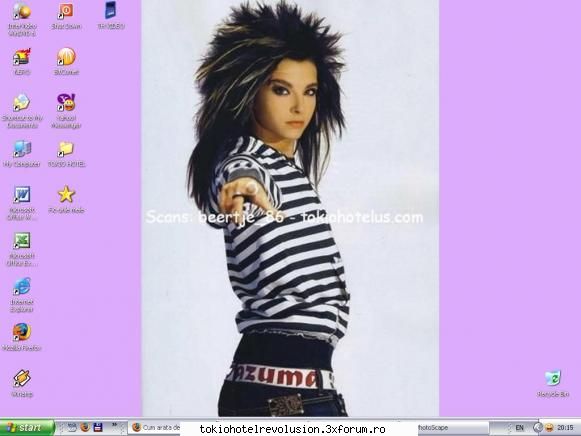
Task: Click the Yahoo Messenger smiley tray icon
Action: pos(549,428)
